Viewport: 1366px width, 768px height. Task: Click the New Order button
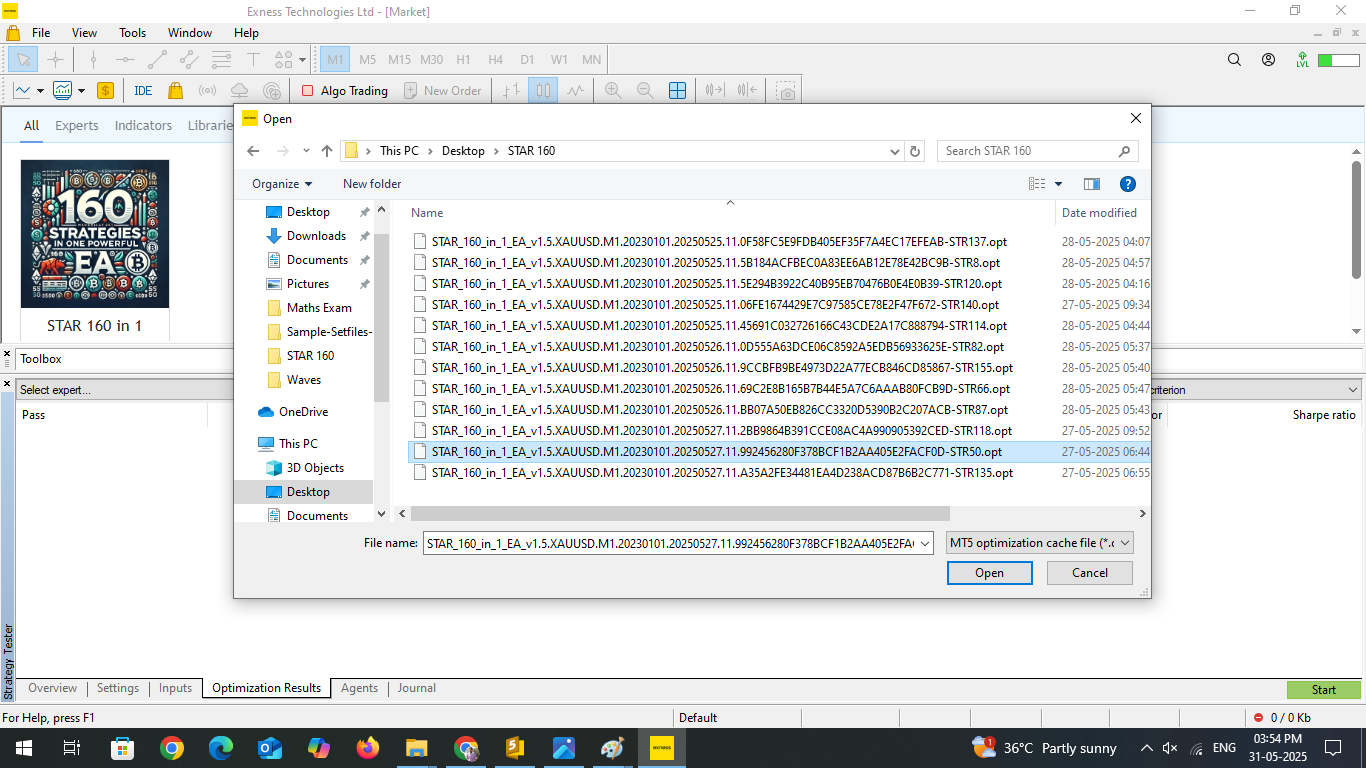click(x=443, y=90)
